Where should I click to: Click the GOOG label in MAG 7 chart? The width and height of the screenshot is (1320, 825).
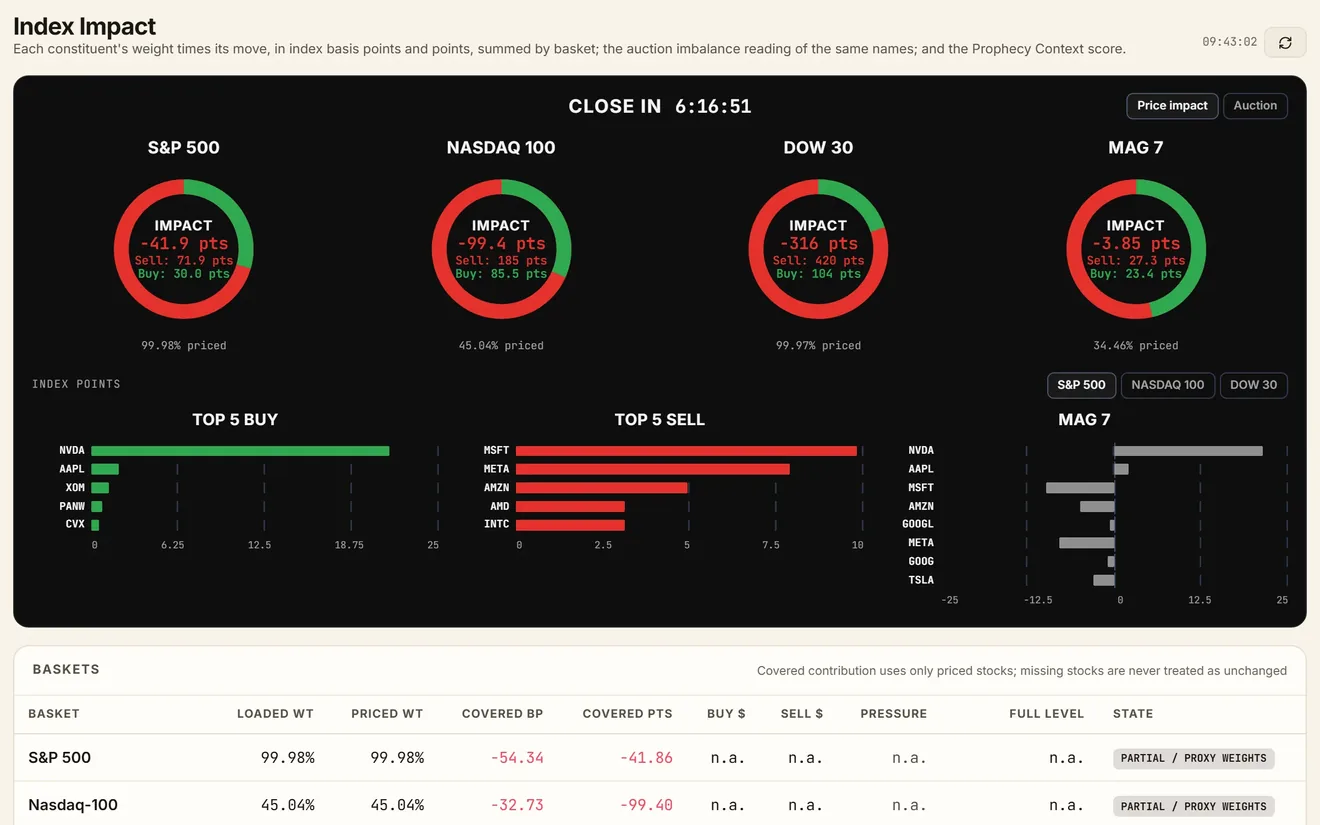[x=921, y=561]
